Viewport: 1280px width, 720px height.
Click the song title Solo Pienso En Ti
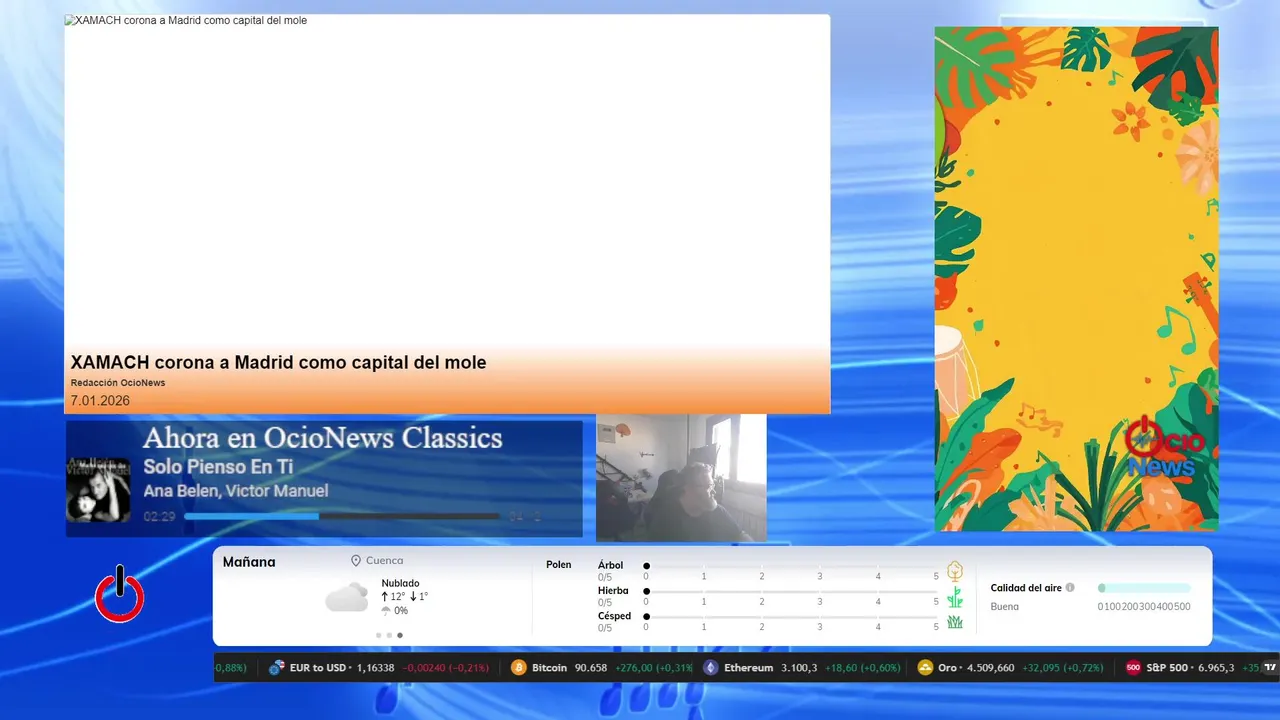(218, 466)
